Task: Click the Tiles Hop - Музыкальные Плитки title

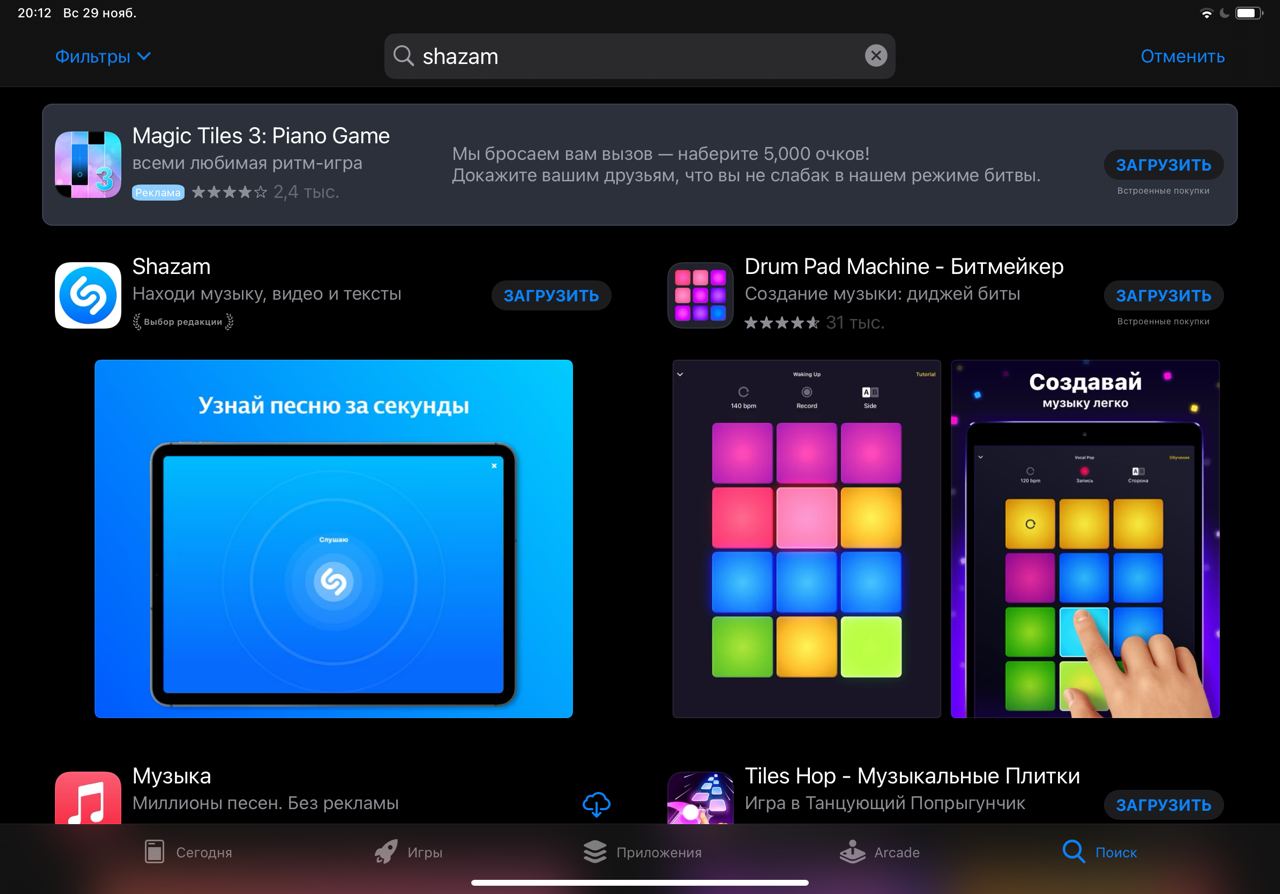Action: [912, 776]
